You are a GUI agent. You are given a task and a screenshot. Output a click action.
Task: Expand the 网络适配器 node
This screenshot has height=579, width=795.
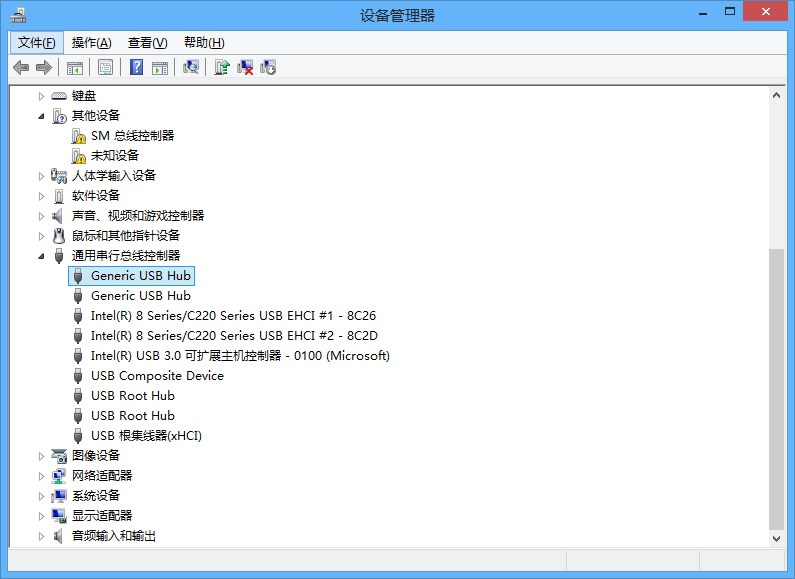(x=41, y=476)
